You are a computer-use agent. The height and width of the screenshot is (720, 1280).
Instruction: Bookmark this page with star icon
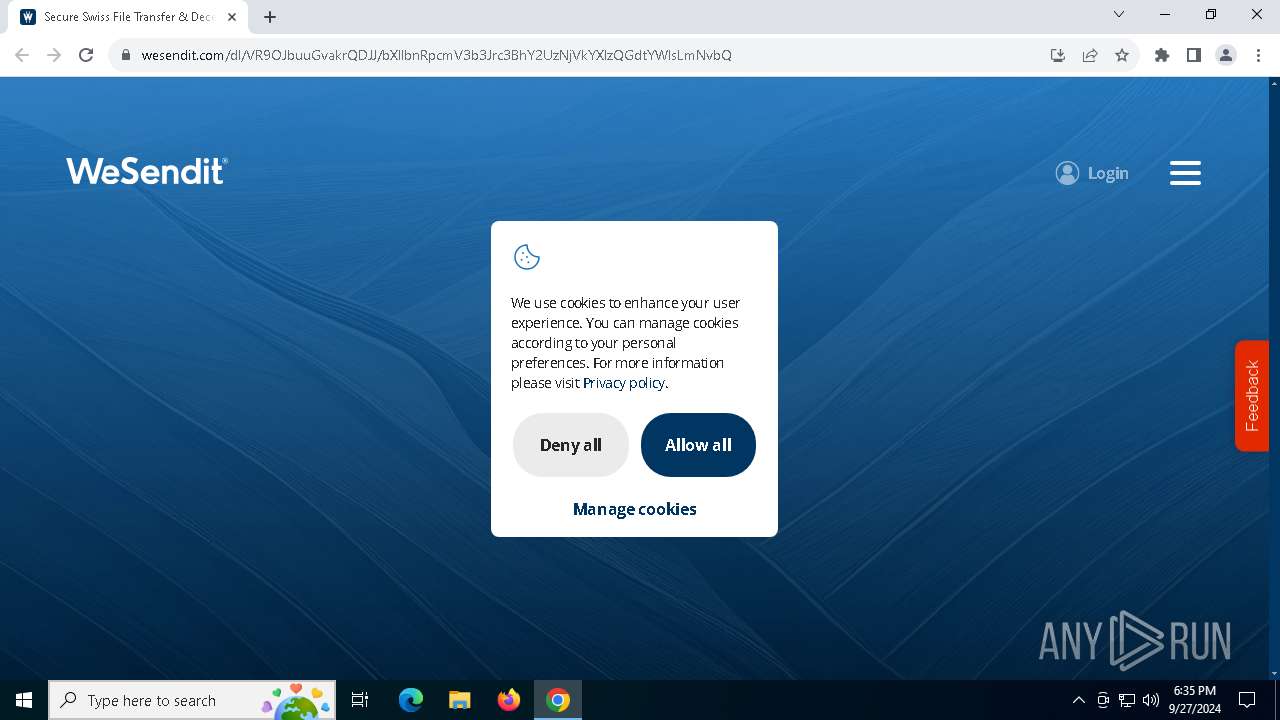pyautogui.click(x=1122, y=55)
